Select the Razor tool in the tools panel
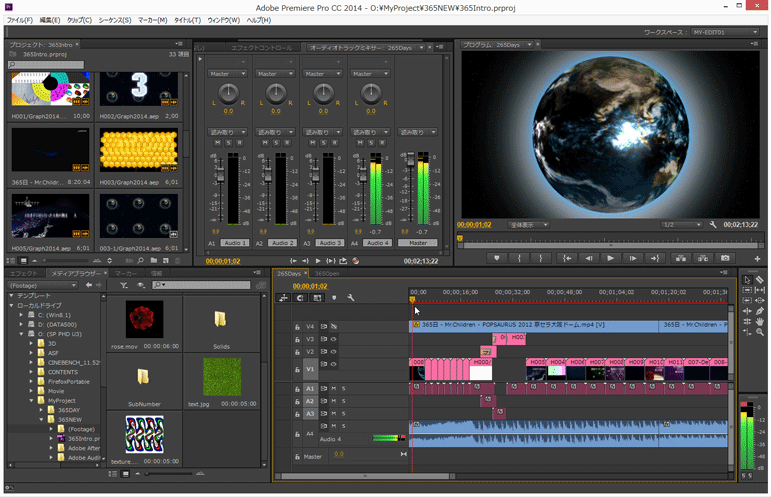Image resolution: width=771 pixels, height=497 pixels. (760, 280)
